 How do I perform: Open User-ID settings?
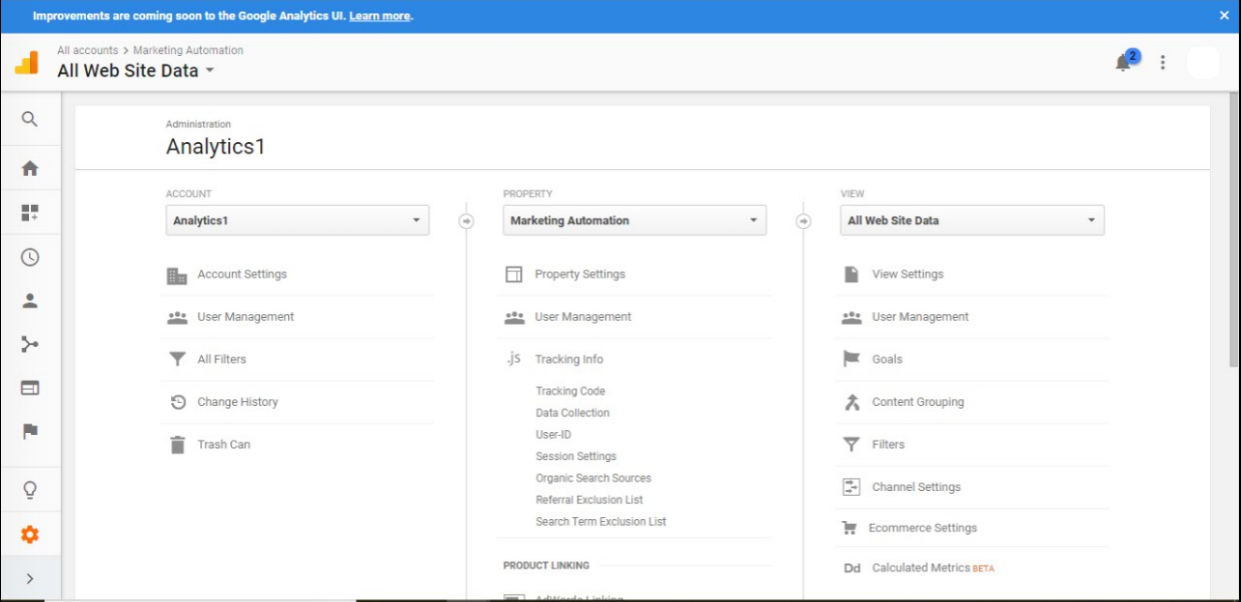click(x=553, y=435)
